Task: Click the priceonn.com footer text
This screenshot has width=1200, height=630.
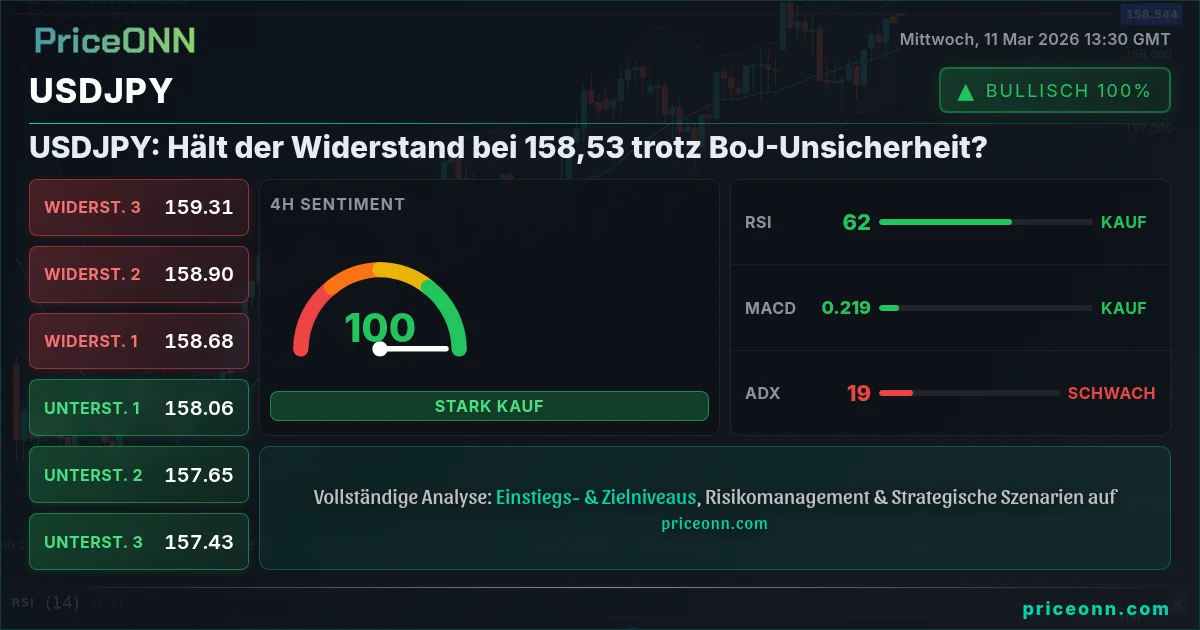Action: tap(1096, 608)
